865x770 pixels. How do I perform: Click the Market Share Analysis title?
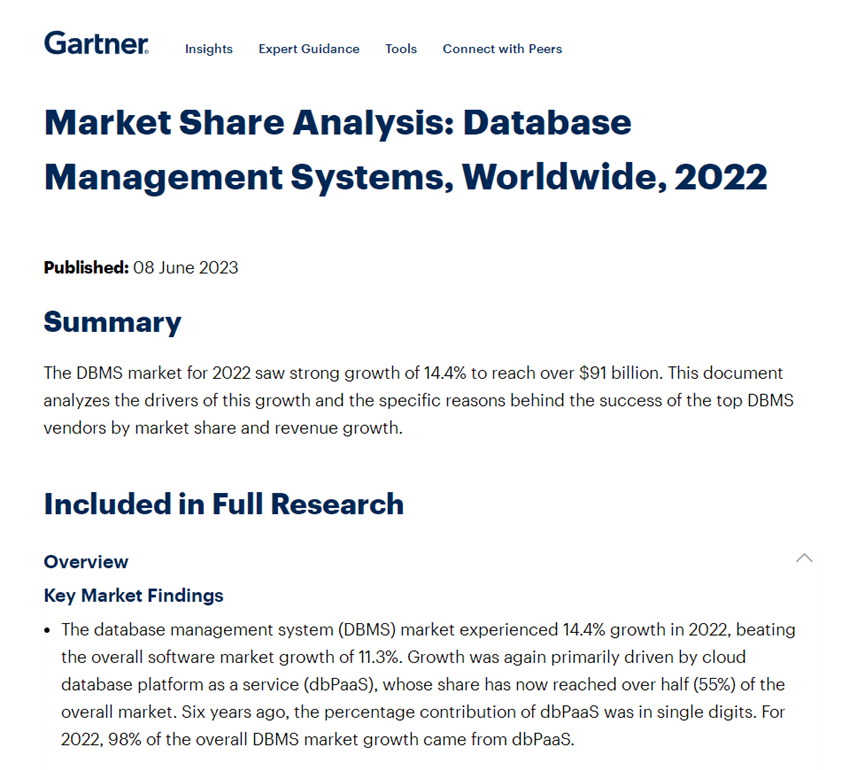point(405,149)
